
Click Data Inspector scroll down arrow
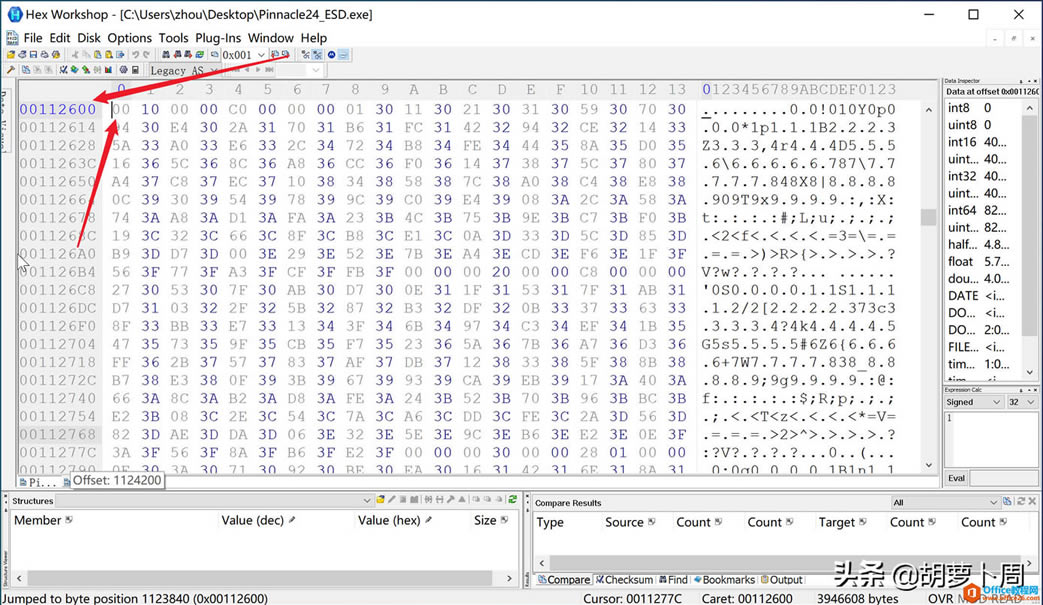coord(1030,372)
